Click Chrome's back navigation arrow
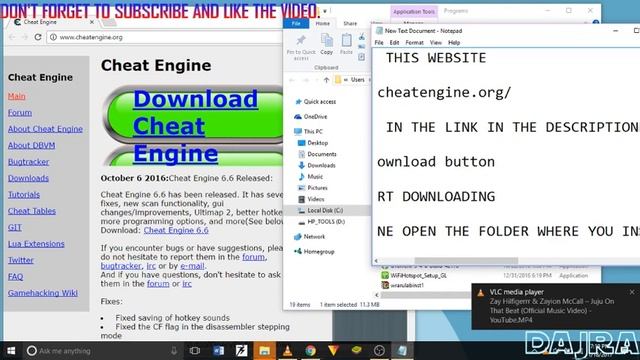Viewport: 640px width, 360px height. (12, 37)
